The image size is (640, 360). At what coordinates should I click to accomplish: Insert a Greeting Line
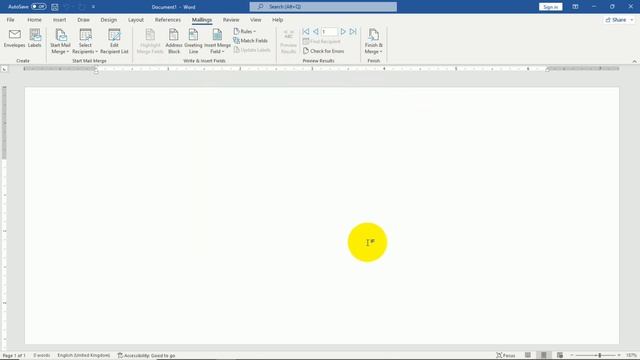point(193,42)
